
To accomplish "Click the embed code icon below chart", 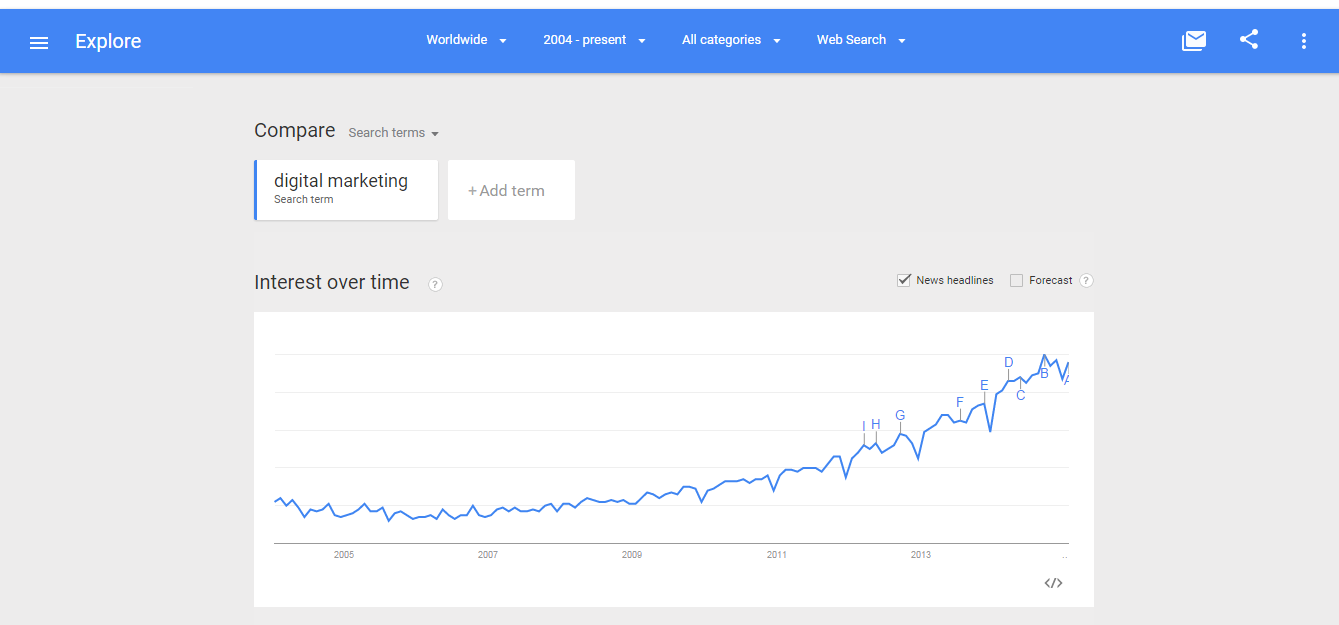I will pyautogui.click(x=1053, y=583).
